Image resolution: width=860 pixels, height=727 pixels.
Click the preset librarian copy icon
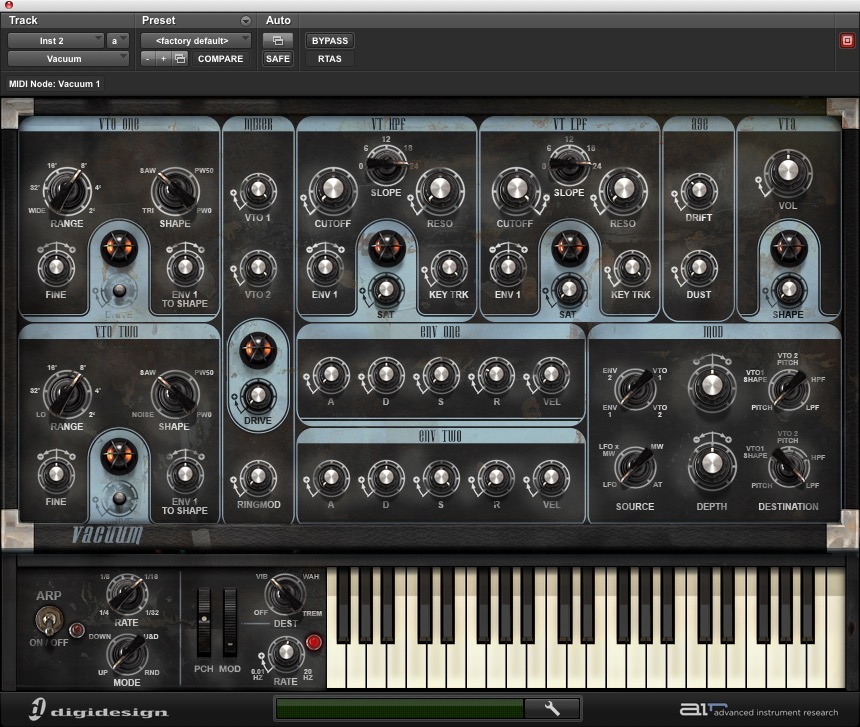tap(180, 59)
